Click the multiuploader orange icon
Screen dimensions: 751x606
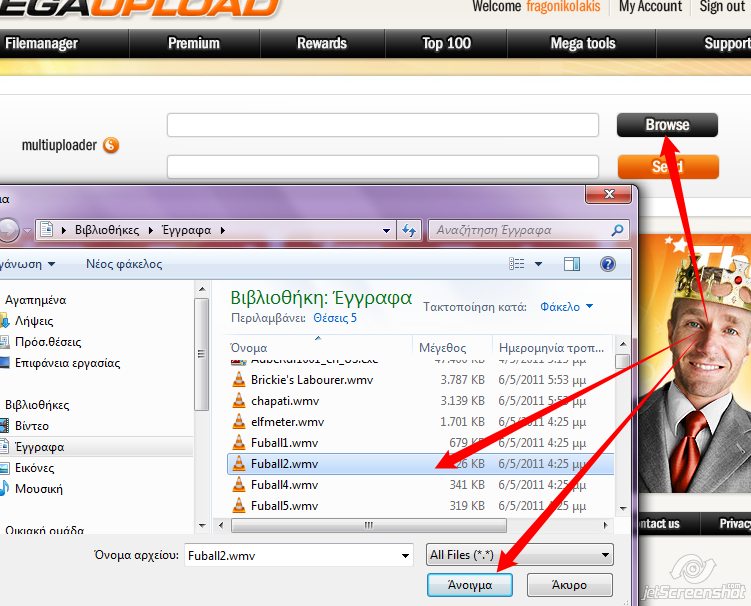111,145
